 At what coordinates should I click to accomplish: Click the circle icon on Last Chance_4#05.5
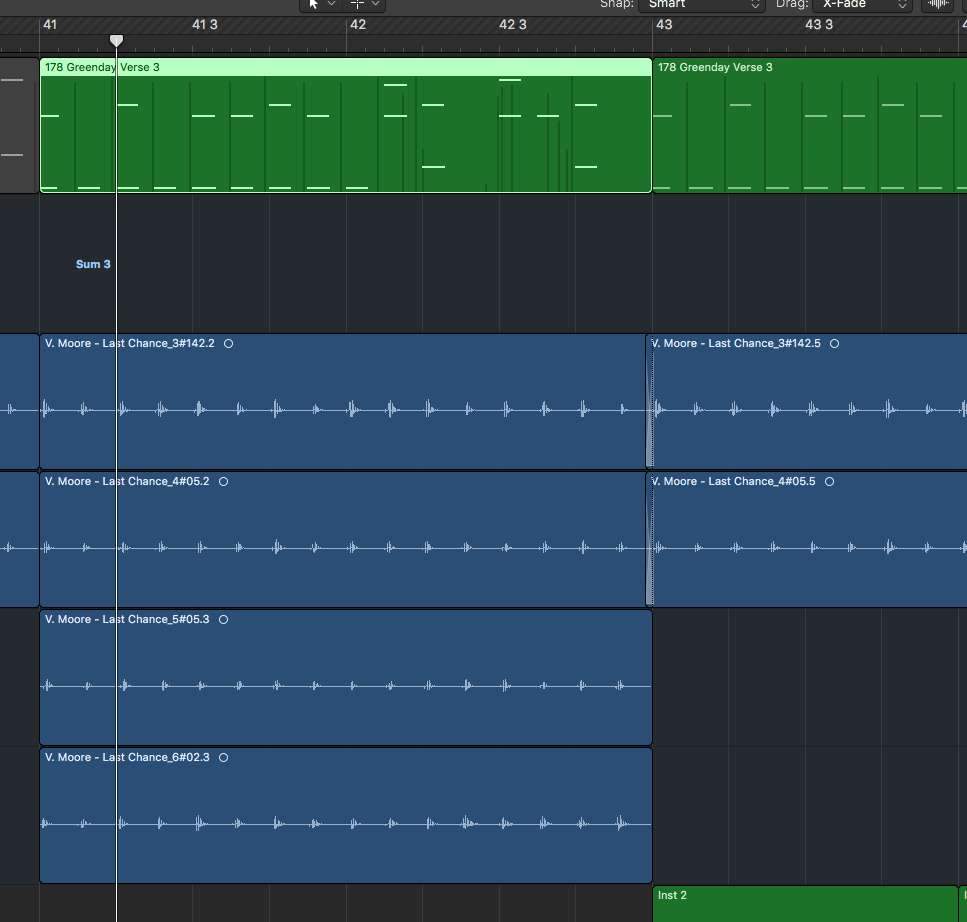[829, 482]
